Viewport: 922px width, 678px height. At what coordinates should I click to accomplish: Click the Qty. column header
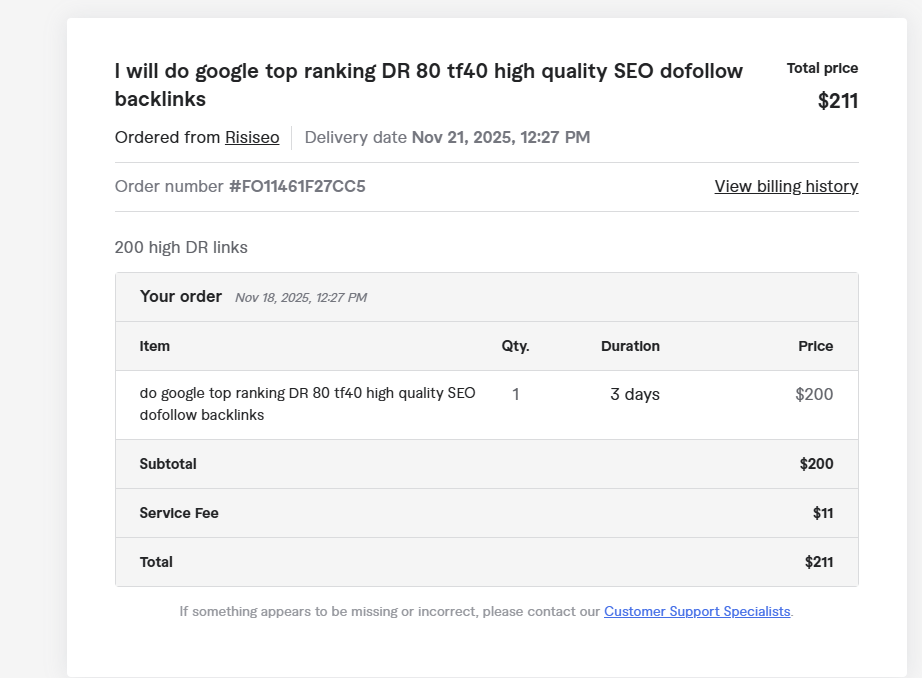(x=515, y=346)
